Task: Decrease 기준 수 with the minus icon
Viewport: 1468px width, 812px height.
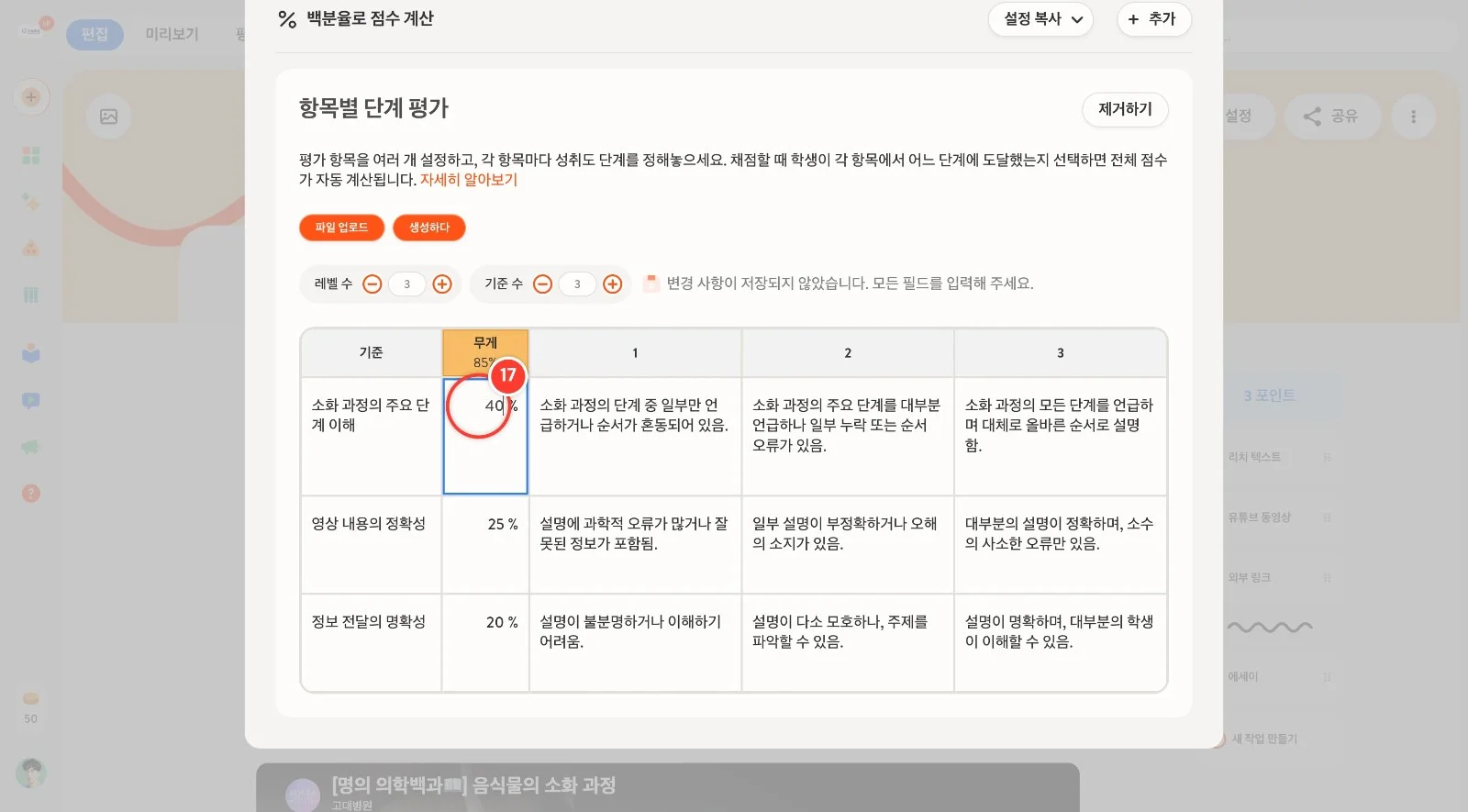Action: 543,284
